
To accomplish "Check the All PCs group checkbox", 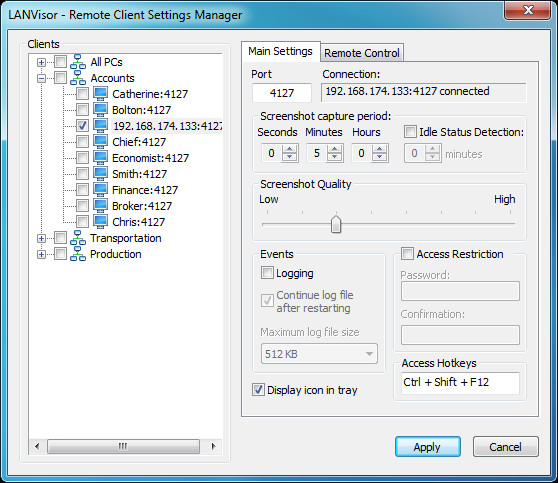I will (x=60, y=62).
